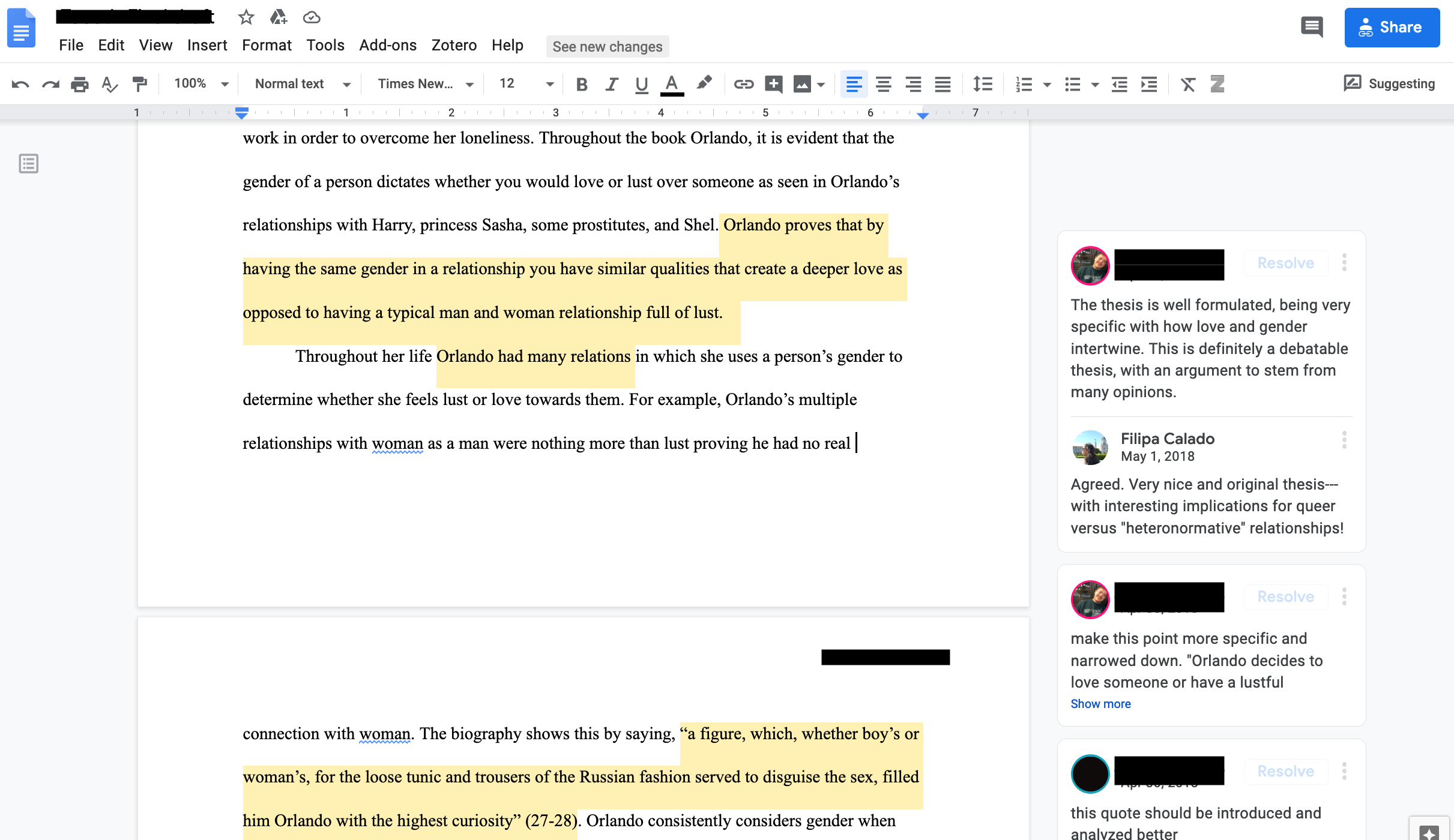Click the clear formatting icon

(1187, 84)
